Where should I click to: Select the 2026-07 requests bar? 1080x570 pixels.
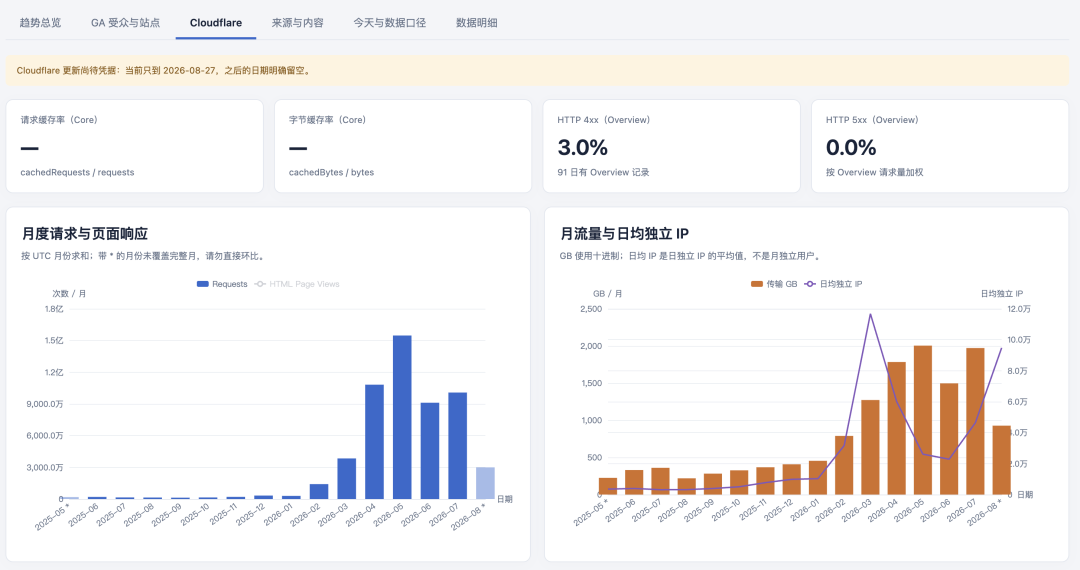pos(457,446)
